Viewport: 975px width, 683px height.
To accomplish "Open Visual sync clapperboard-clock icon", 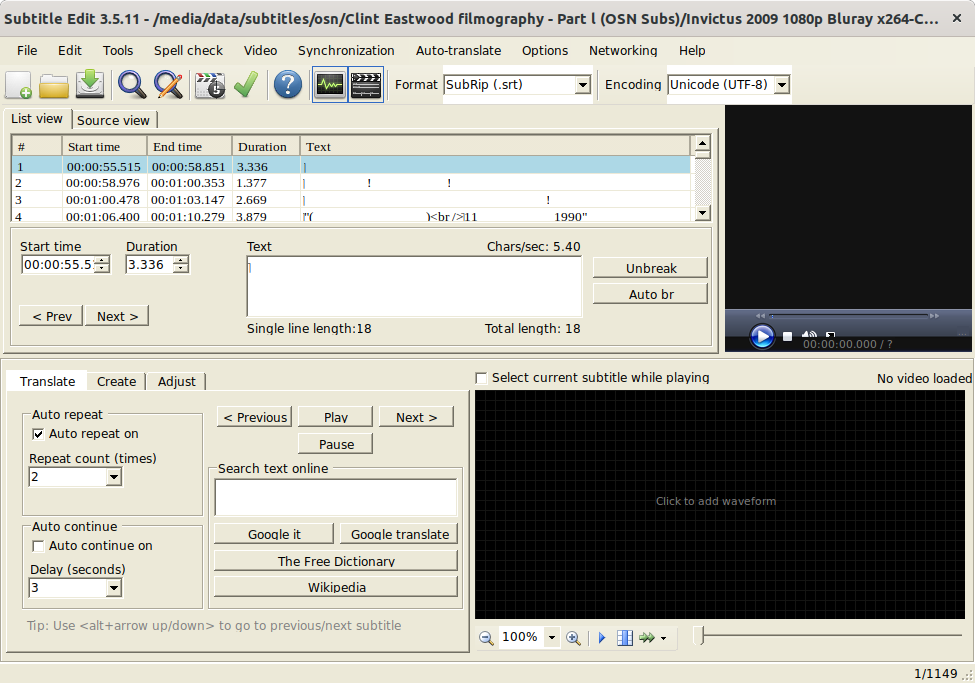I will click(x=210, y=86).
